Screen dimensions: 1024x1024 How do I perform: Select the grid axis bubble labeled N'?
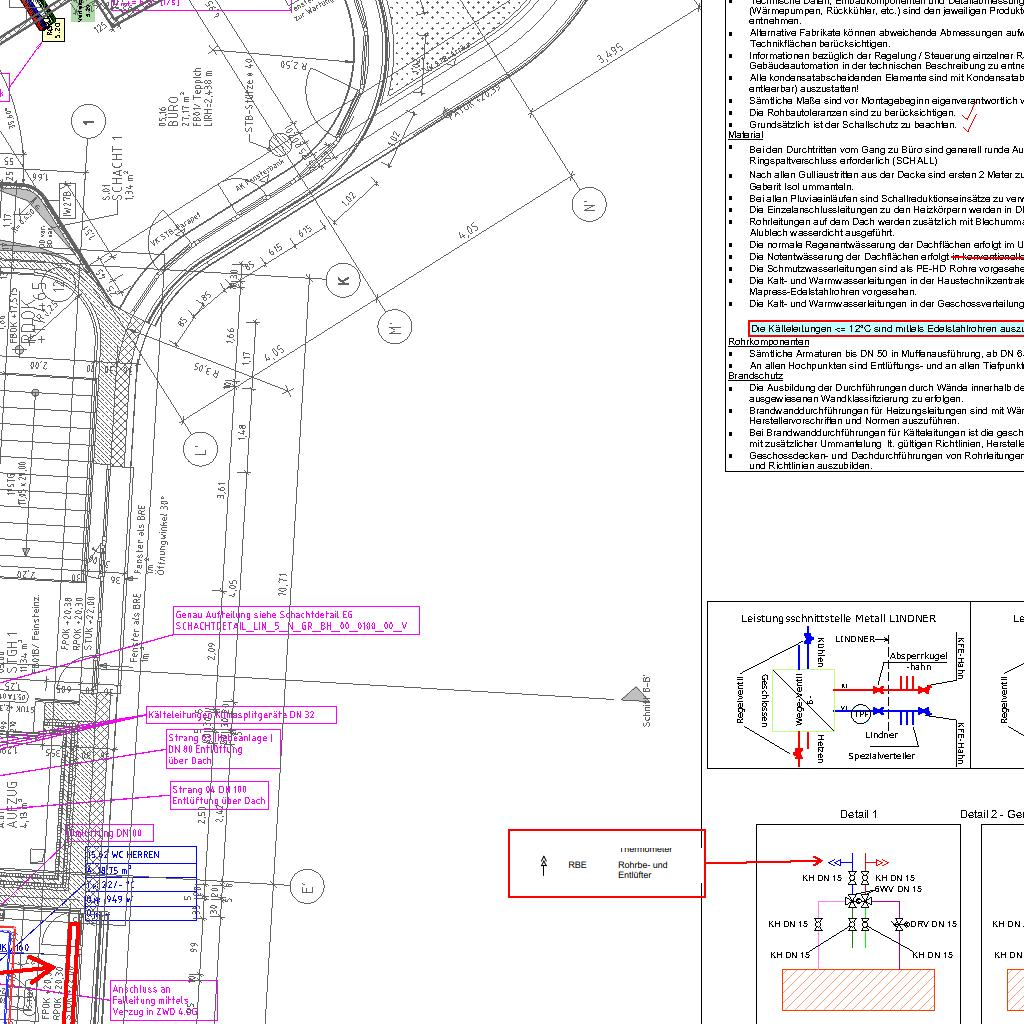click(589, 206)
